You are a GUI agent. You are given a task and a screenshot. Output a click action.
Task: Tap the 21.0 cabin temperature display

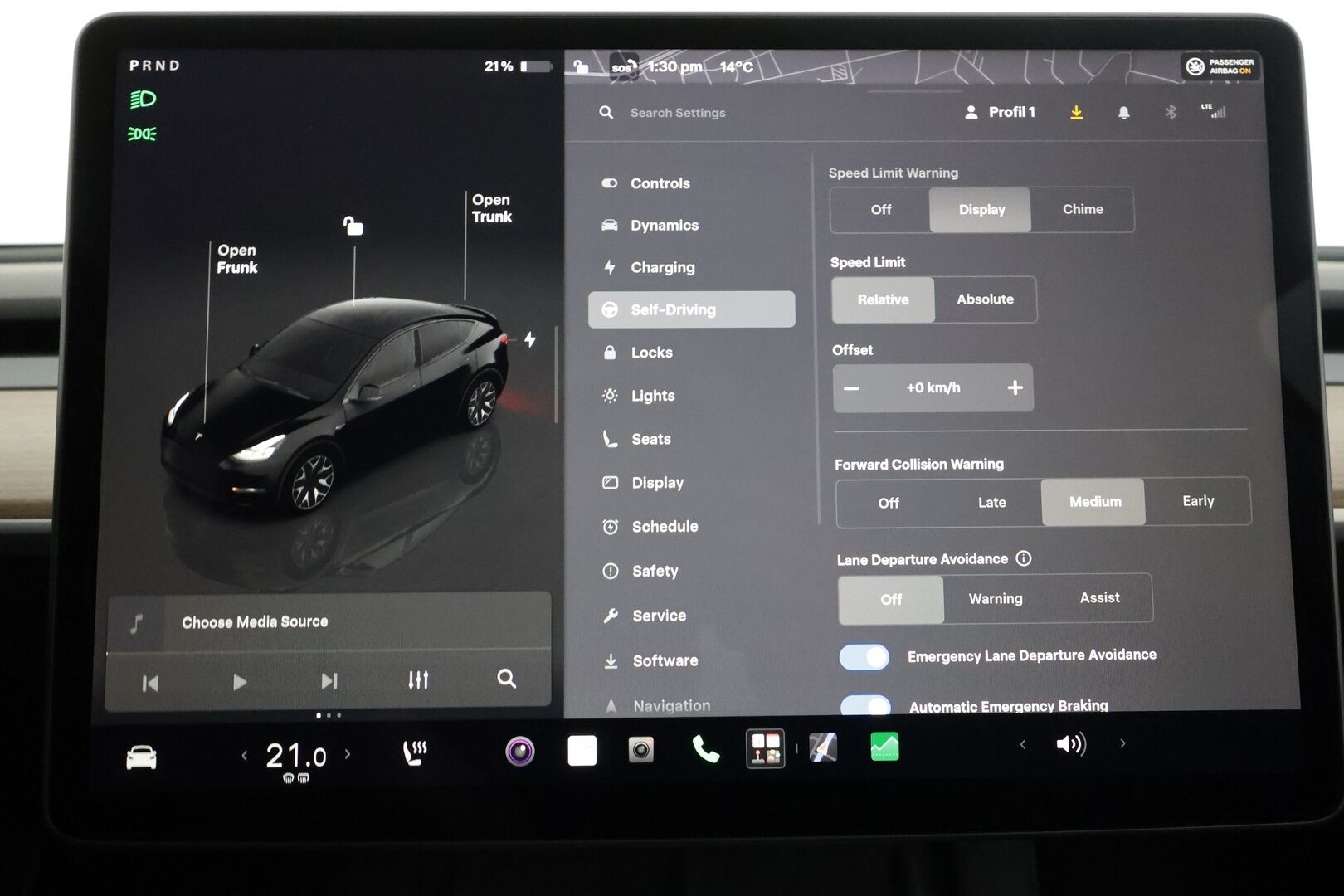[x=295, y=756]
